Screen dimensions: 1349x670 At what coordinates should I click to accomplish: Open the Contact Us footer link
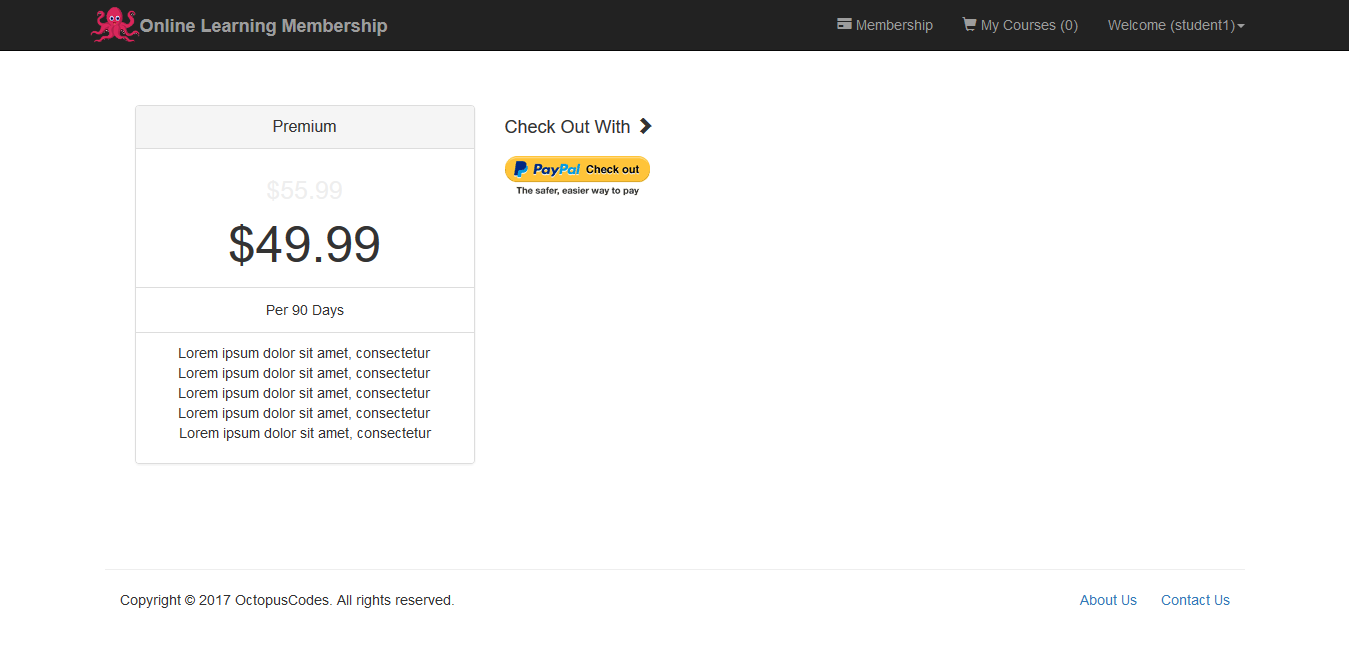[x=1195, y=600]
